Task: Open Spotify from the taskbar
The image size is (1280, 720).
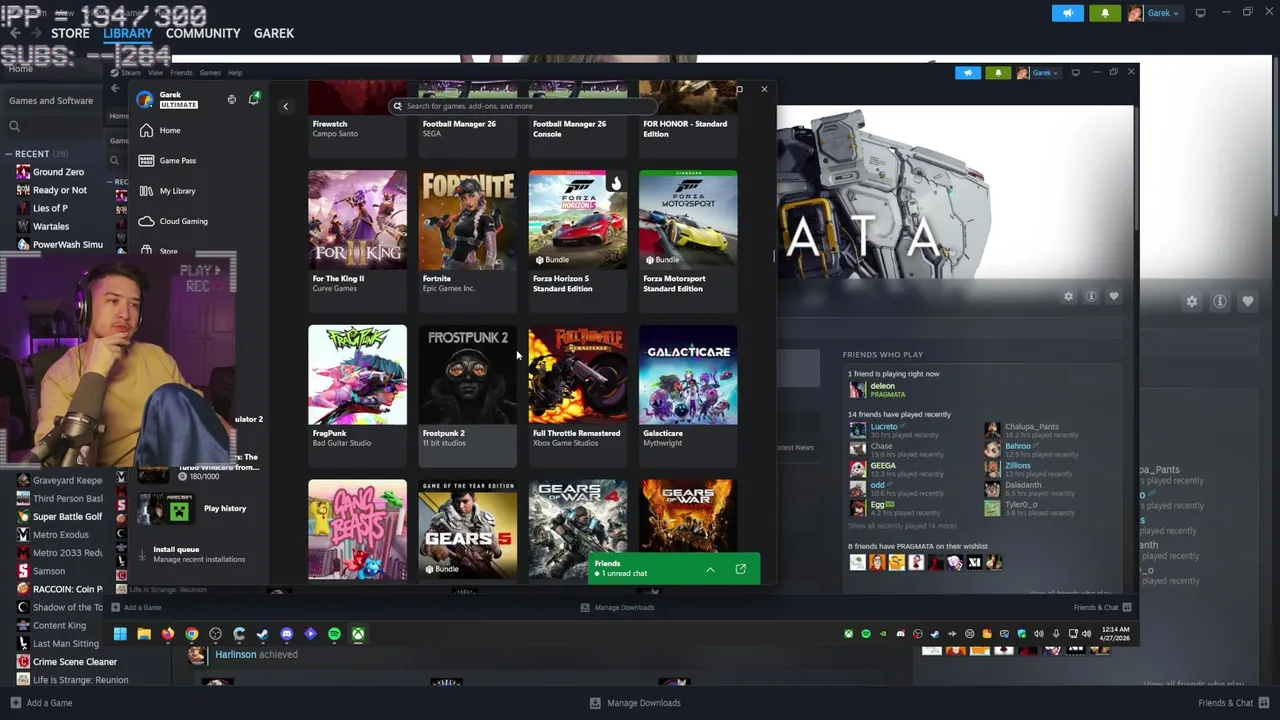Action: pyautogui.click(x=334, y=634)
